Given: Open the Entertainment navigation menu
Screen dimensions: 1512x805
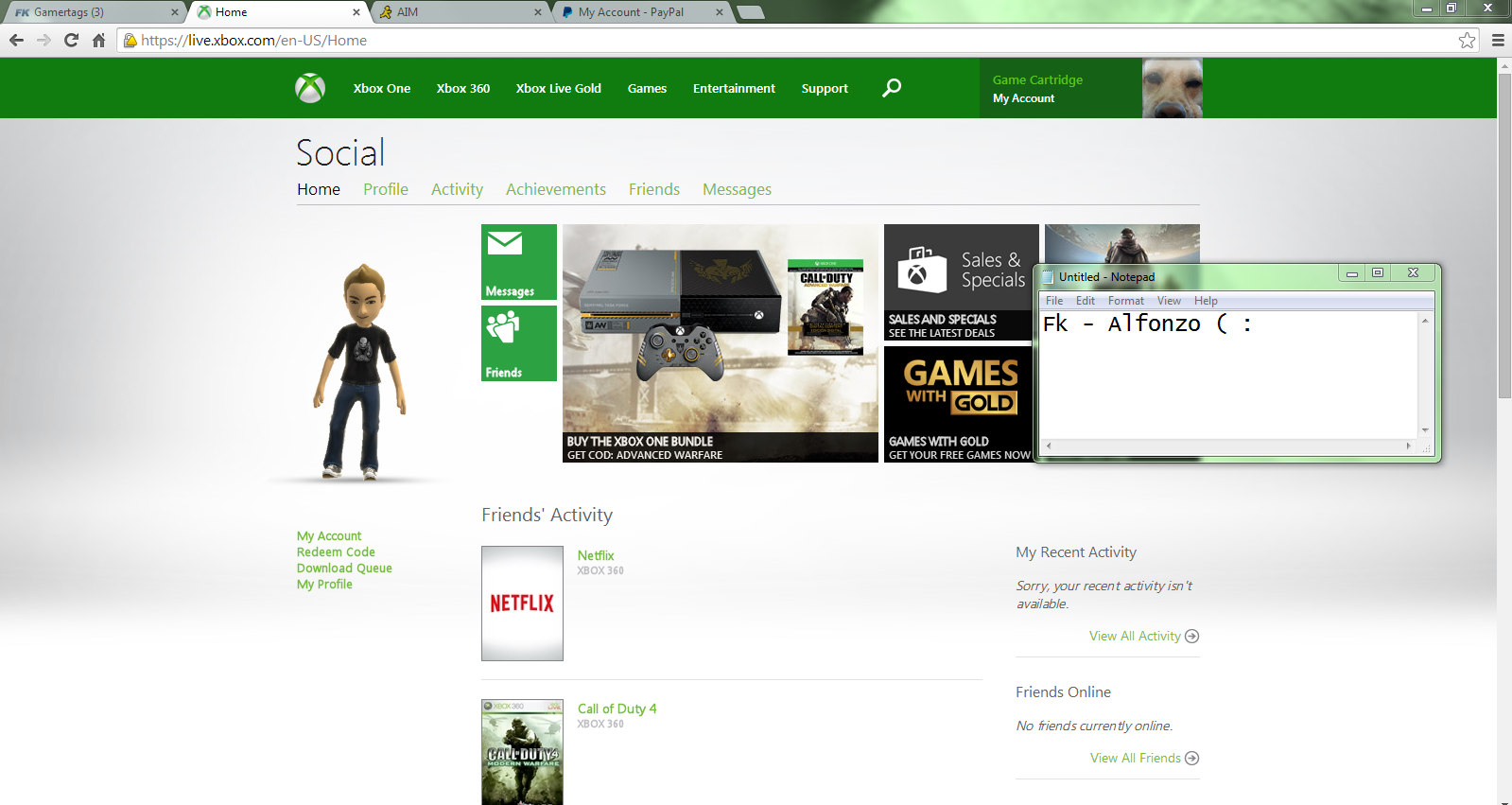Looking at the screenshot, I should (x=734, y=88).
